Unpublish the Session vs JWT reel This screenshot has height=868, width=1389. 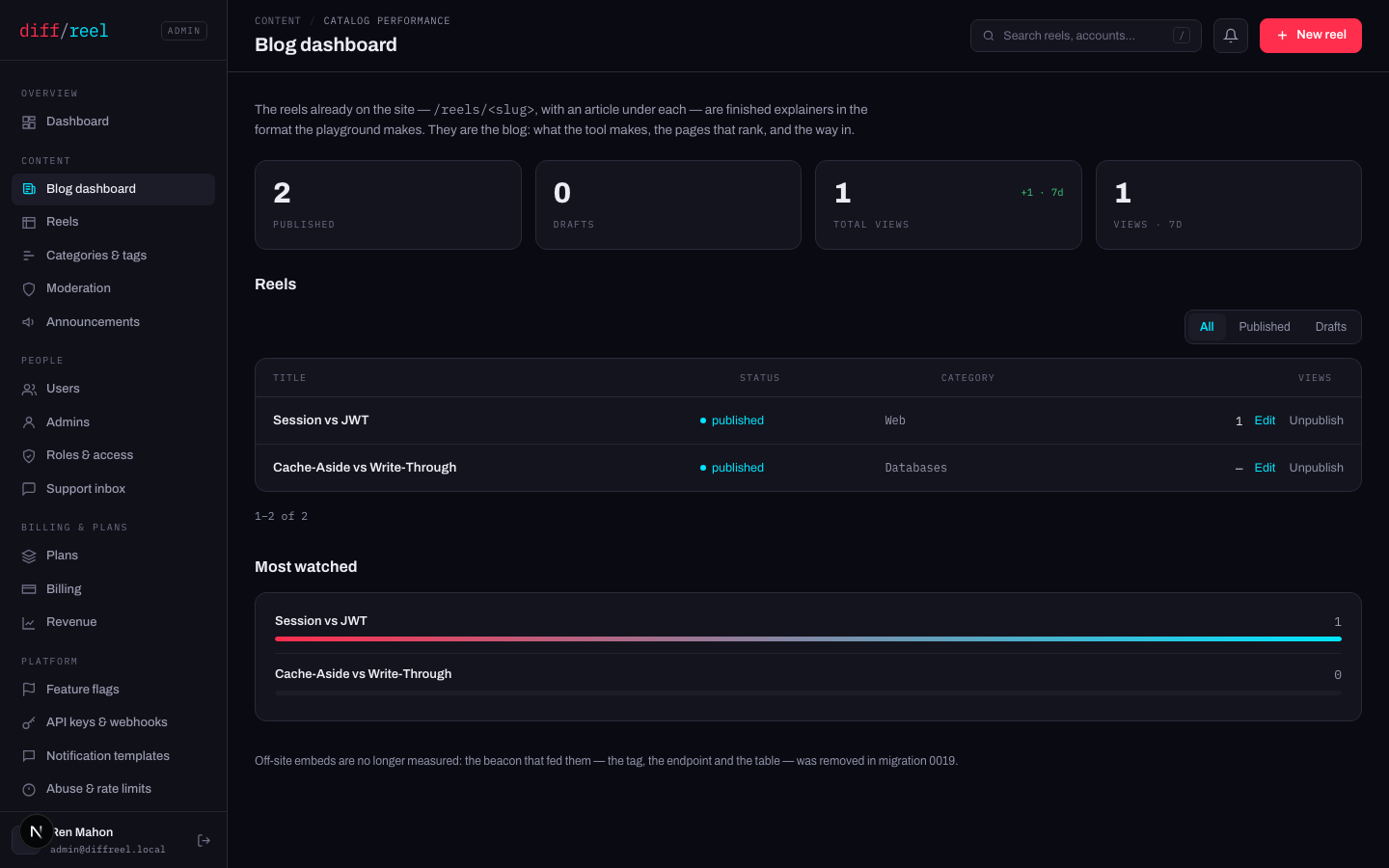pyautogui.click(x=1317, y=420)
